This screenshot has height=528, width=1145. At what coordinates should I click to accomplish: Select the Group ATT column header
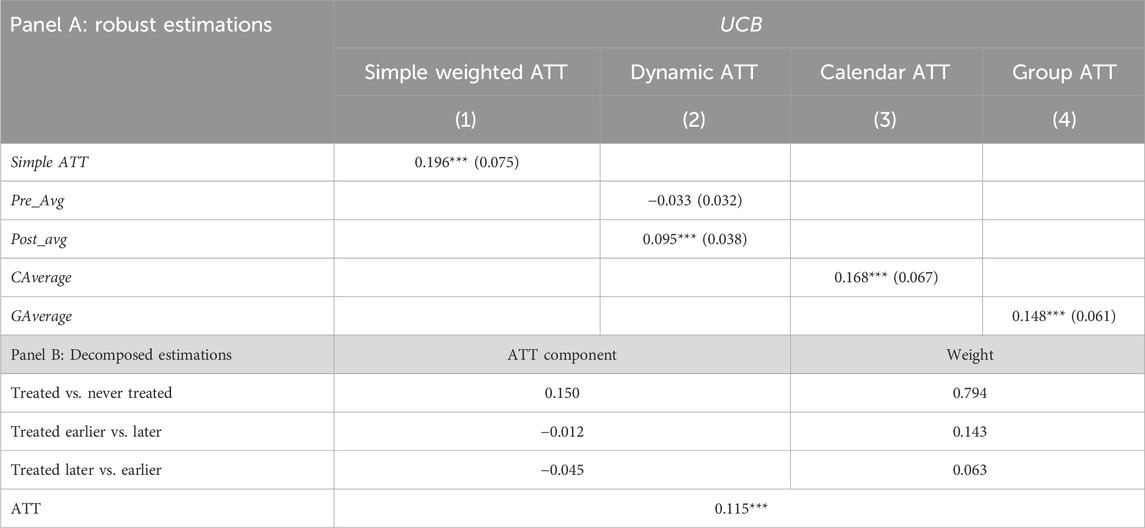[1063, 71]
